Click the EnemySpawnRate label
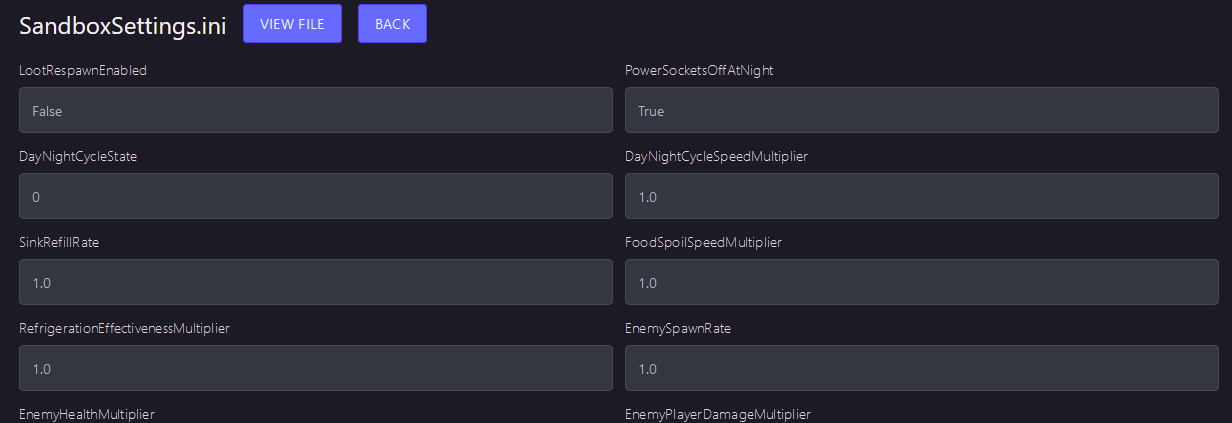 (678, 329)
